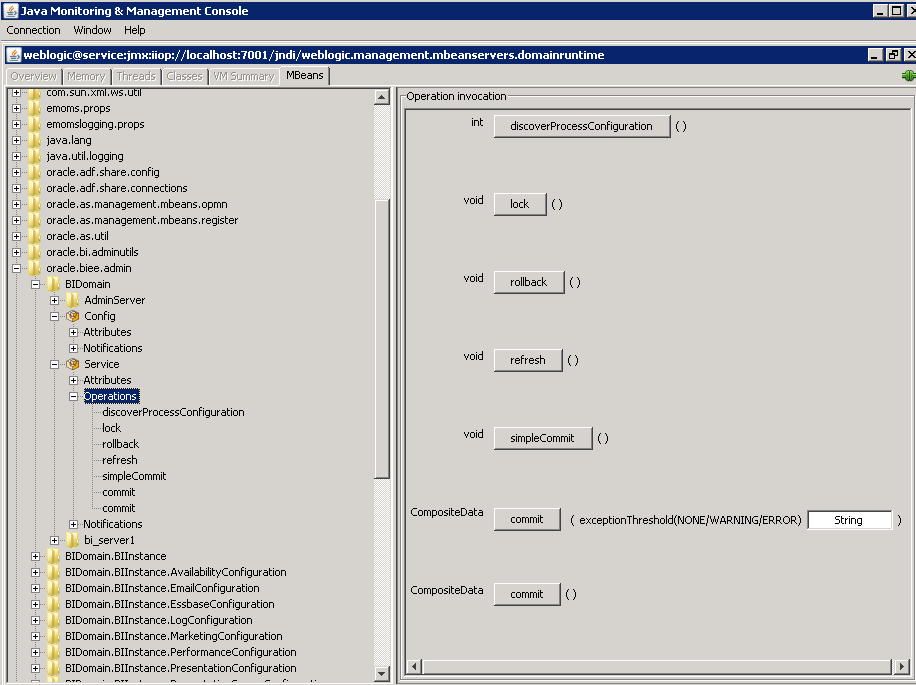
Task: Select the rollback leaf in the MBean tree
Action: point(121,444)
